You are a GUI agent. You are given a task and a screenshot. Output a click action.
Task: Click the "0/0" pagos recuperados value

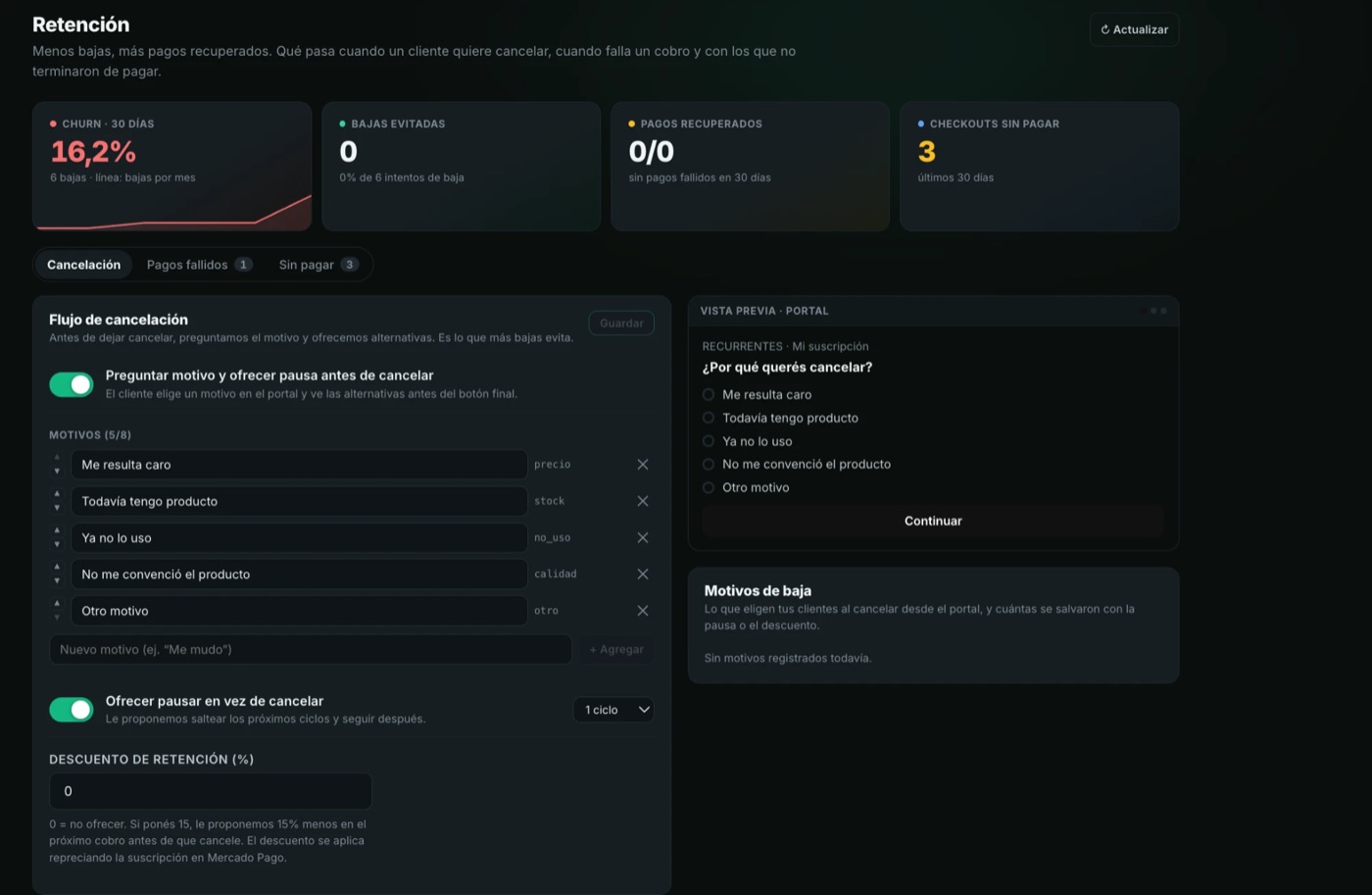652,152
